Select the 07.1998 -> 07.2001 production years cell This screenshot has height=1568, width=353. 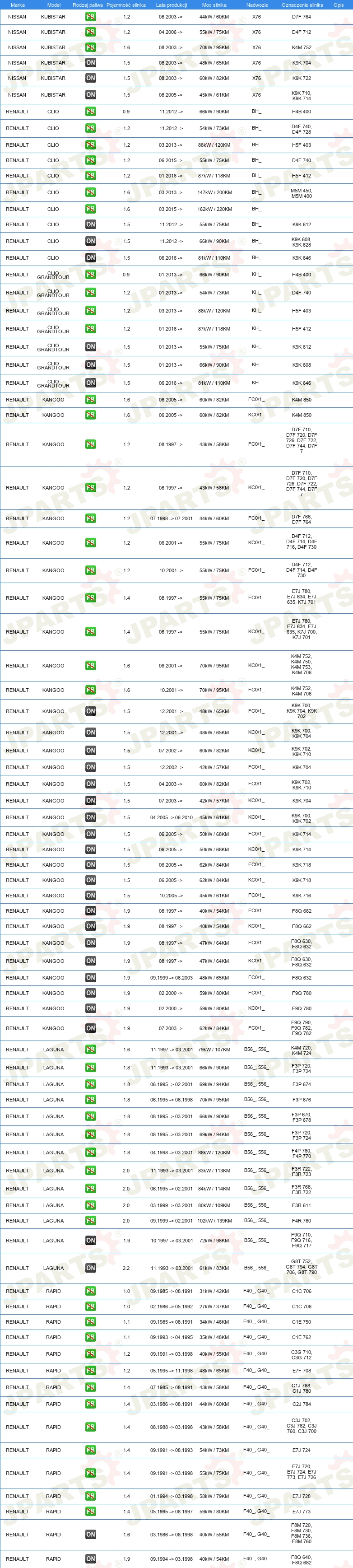coord(171,518)
